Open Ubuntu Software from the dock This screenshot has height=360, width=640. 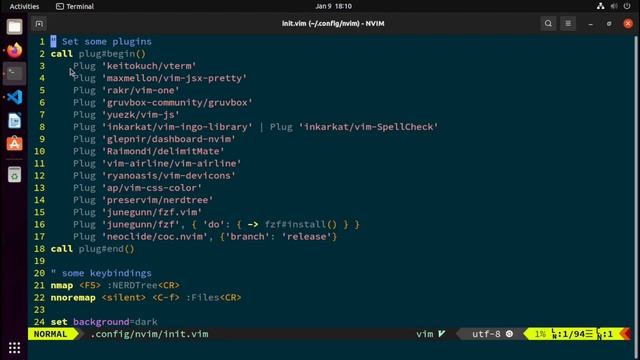click(x=14, y=144)
